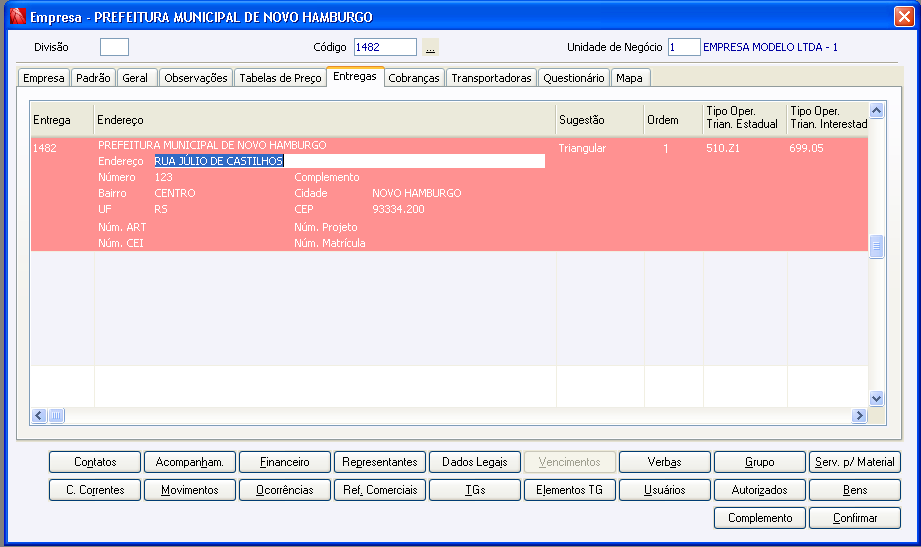Open Ocorrências

285,490
